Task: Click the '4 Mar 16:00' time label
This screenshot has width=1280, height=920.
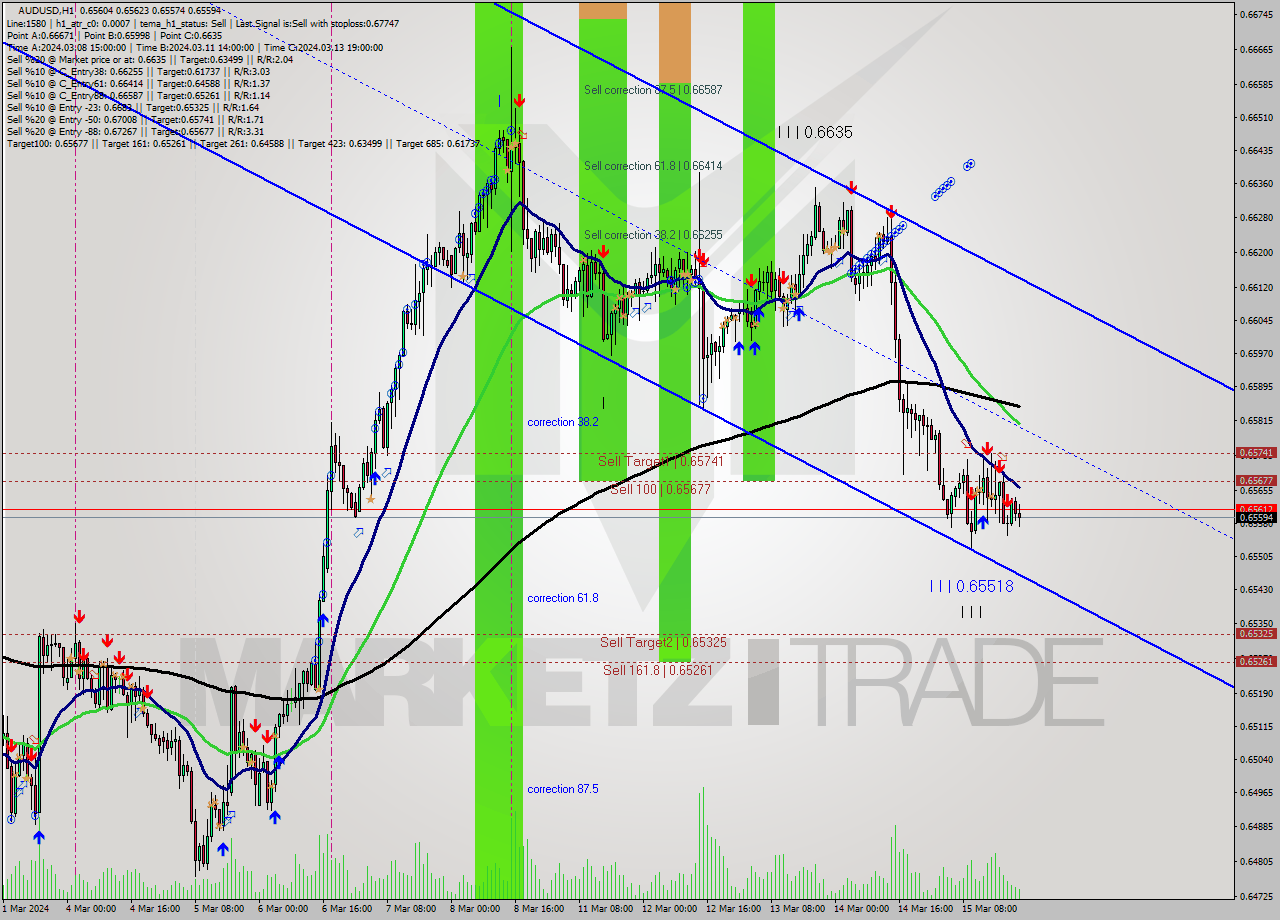Action: pos(156,909)
